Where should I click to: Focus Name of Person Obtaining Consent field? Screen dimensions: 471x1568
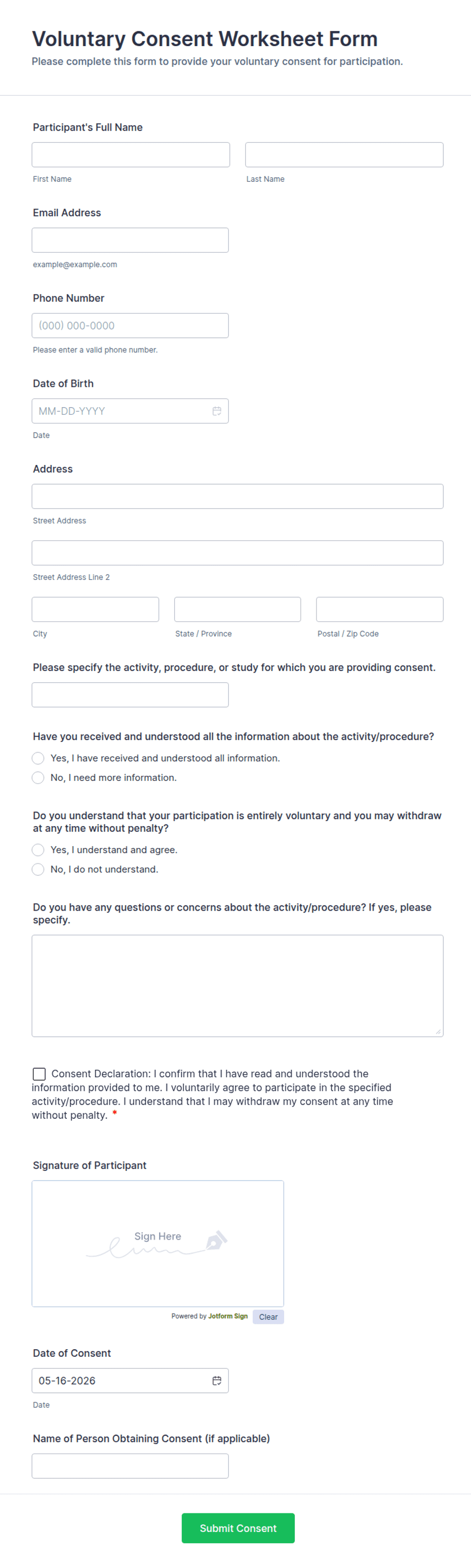pos(130,1466)
